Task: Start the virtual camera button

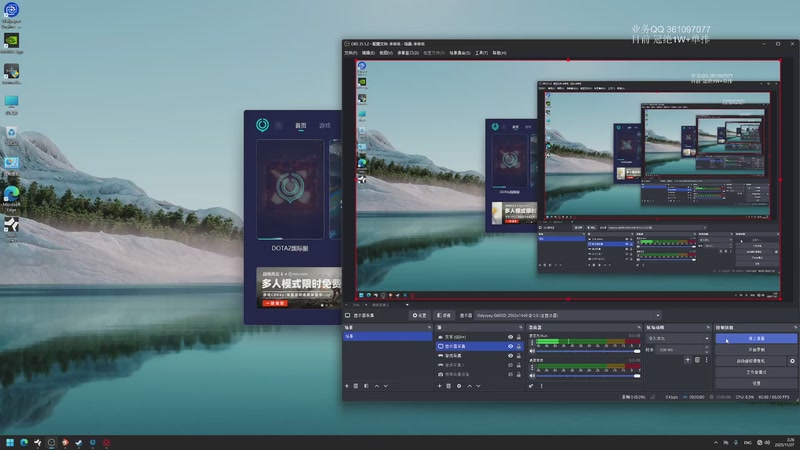Action: point(751,361)
